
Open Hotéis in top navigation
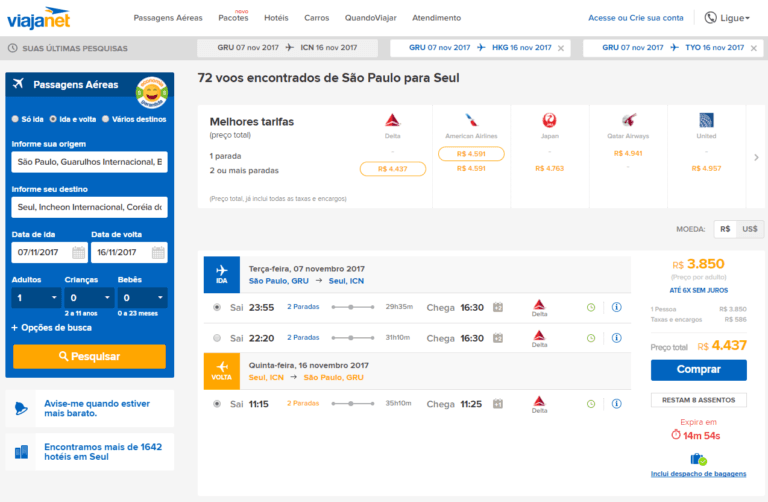pos(276,18)
